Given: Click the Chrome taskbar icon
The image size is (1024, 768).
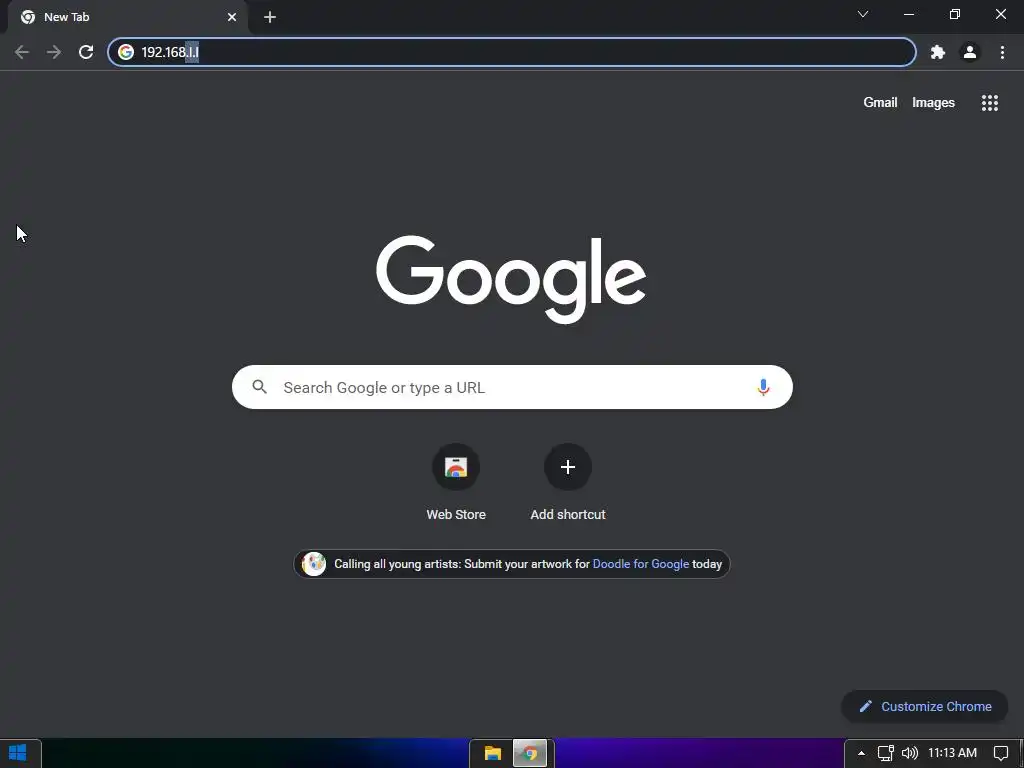Looking at the screenshot, I should 530,754.
